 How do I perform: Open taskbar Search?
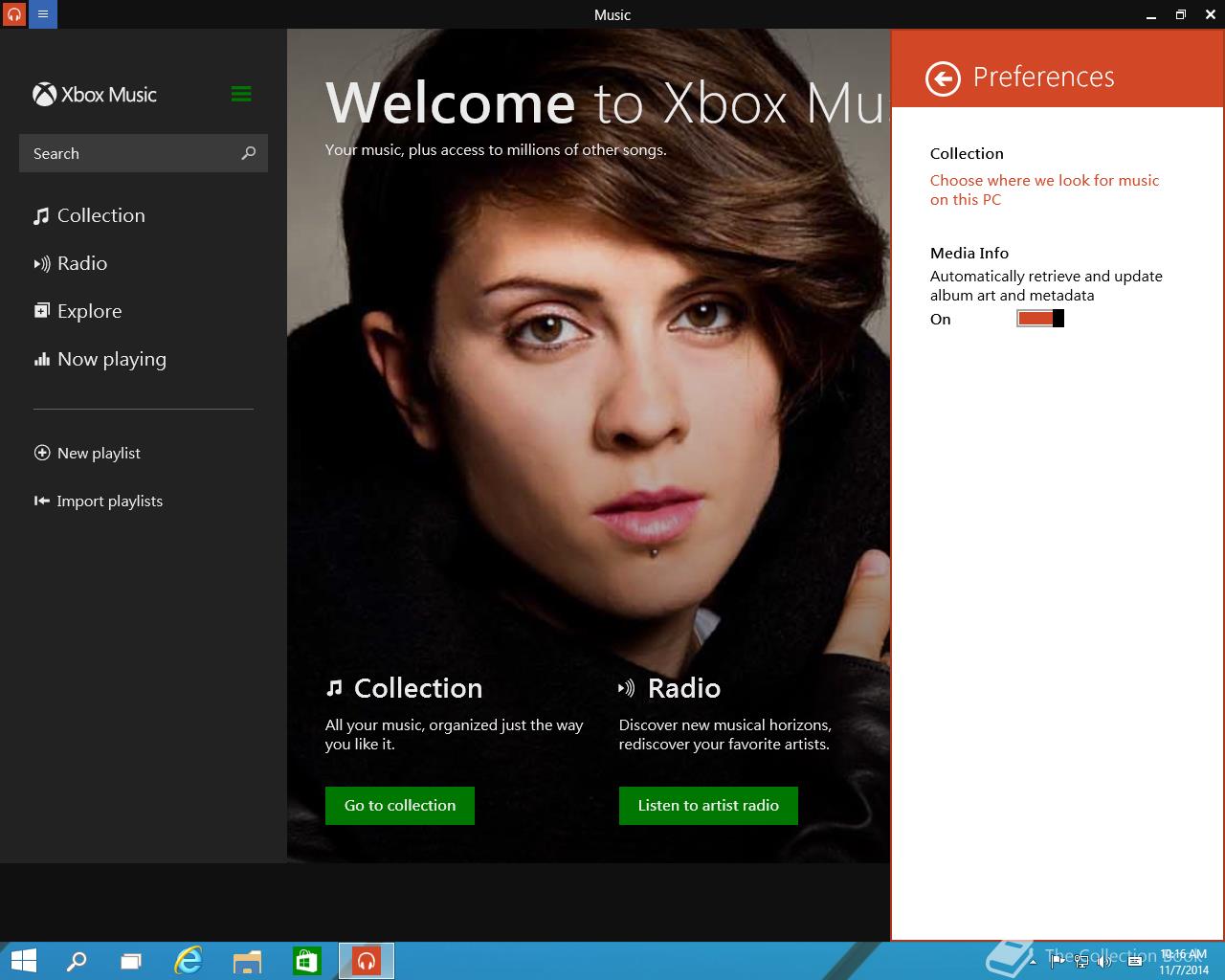point(76,961)
